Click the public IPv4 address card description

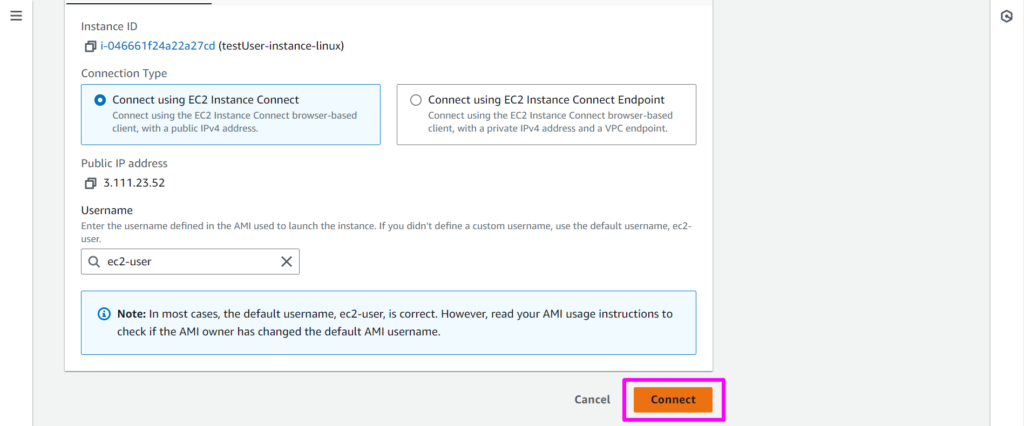pos(235,121)
